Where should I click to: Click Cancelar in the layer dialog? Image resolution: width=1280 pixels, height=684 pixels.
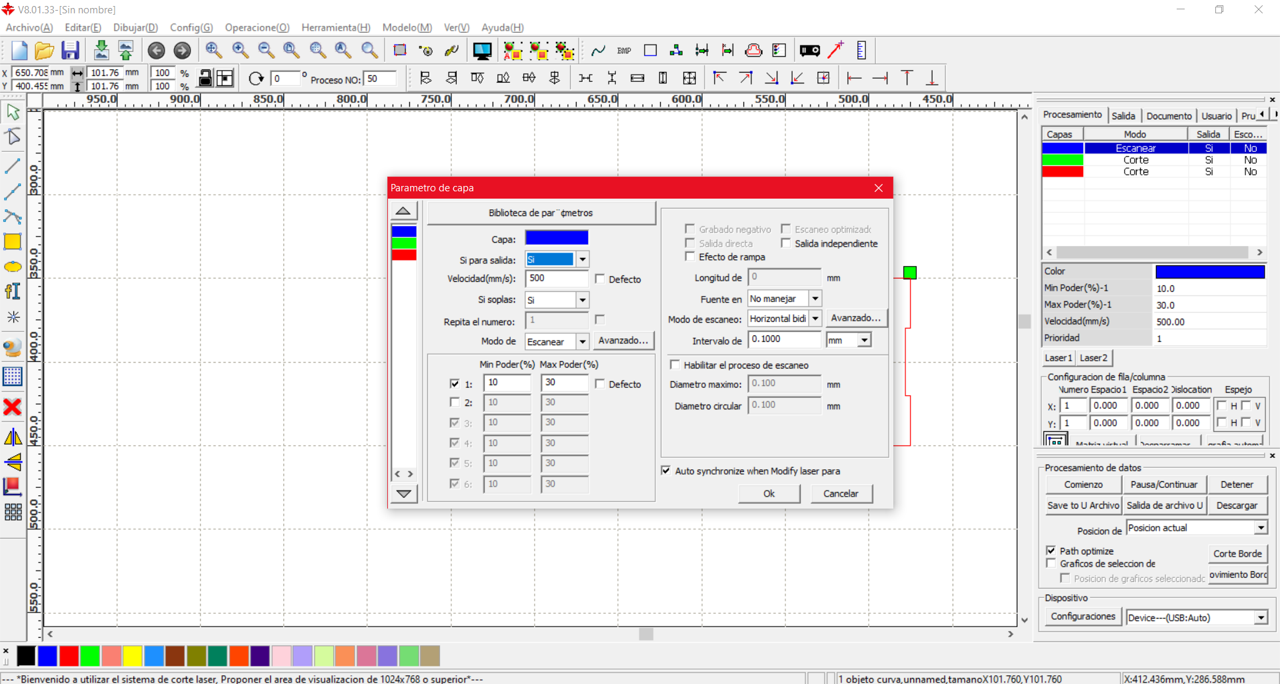841,493
